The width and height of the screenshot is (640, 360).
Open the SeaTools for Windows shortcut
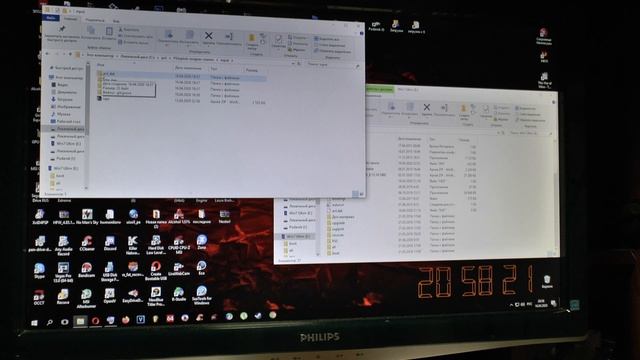pos(202,296)
